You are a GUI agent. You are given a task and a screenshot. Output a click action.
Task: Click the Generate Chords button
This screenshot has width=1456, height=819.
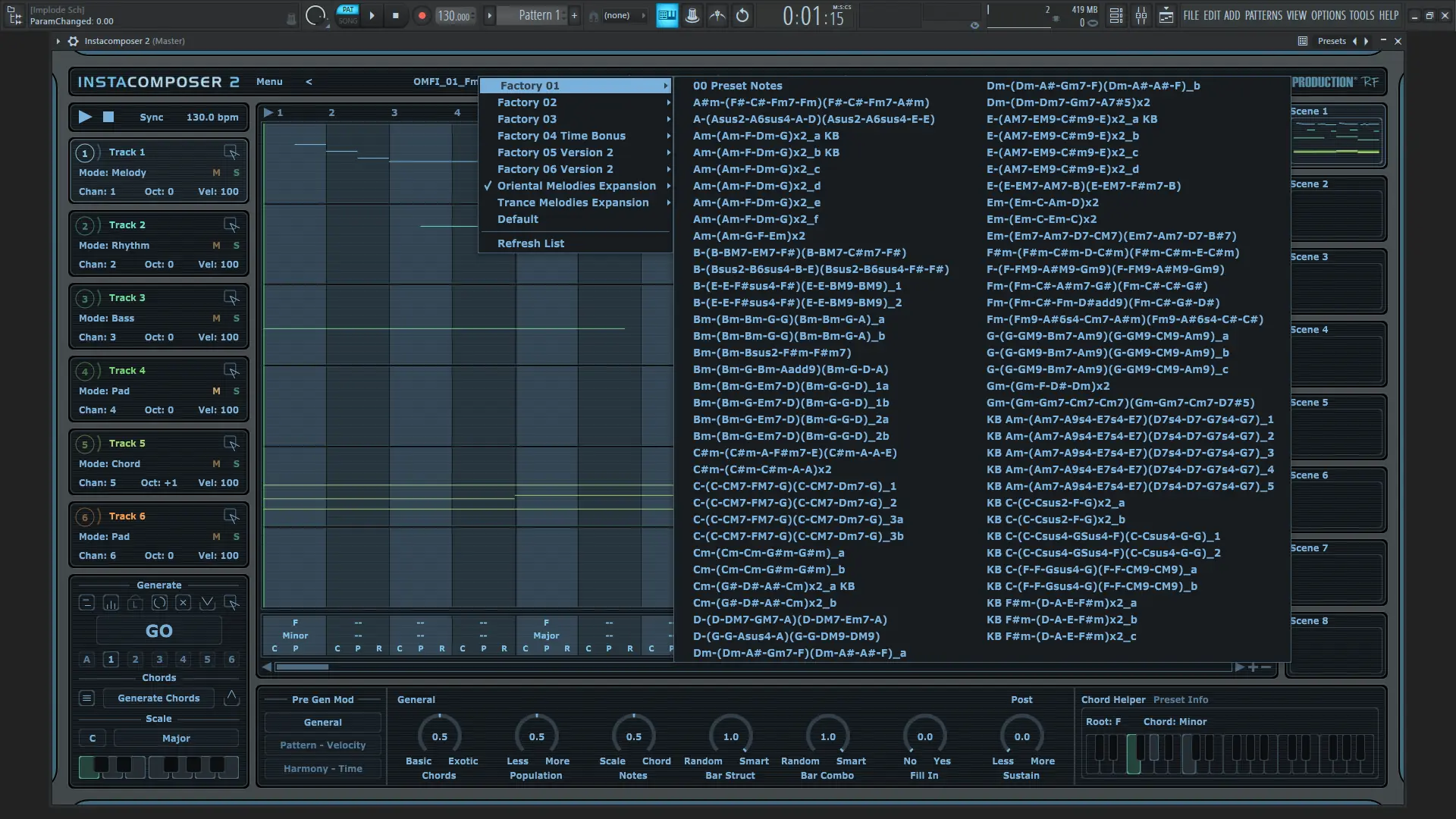point(158,698)
